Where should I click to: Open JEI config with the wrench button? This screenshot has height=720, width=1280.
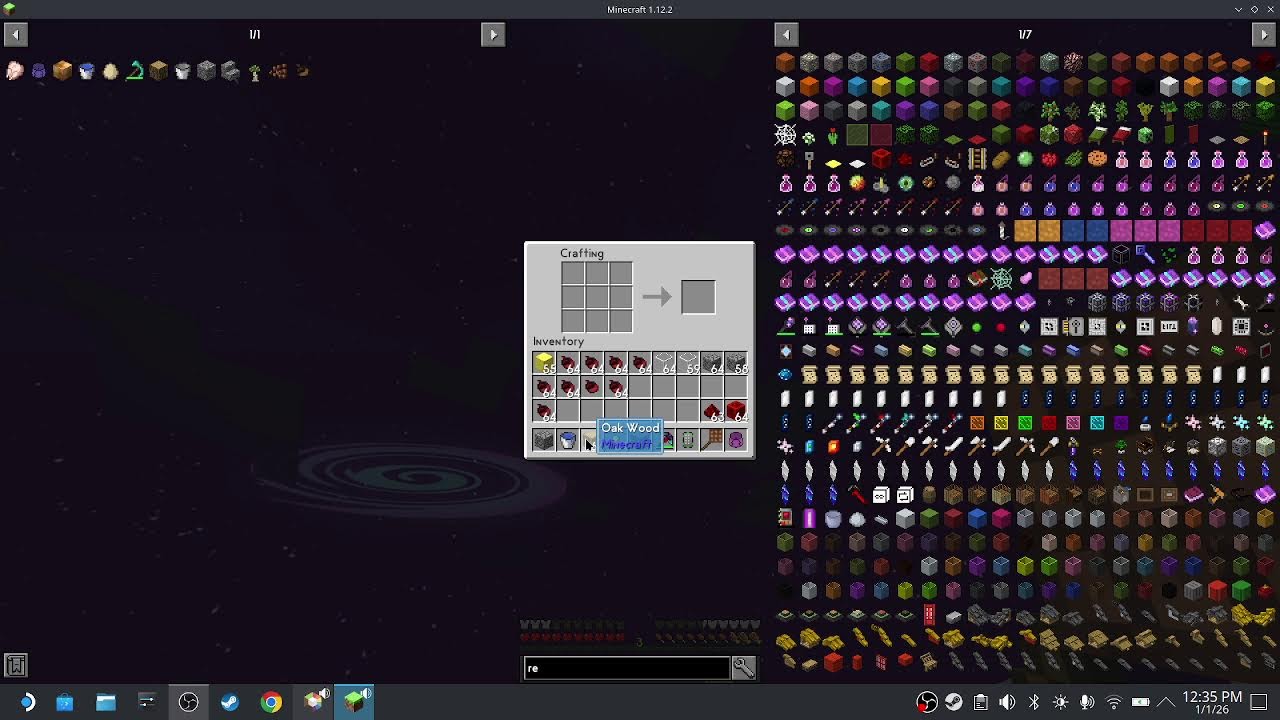pos(743,668)
